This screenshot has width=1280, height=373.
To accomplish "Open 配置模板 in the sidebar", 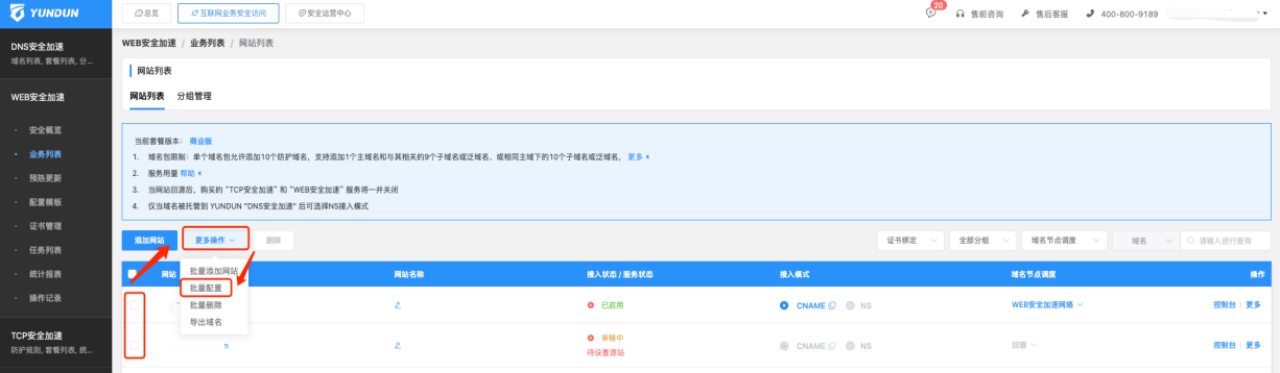I will coord(45,202).
